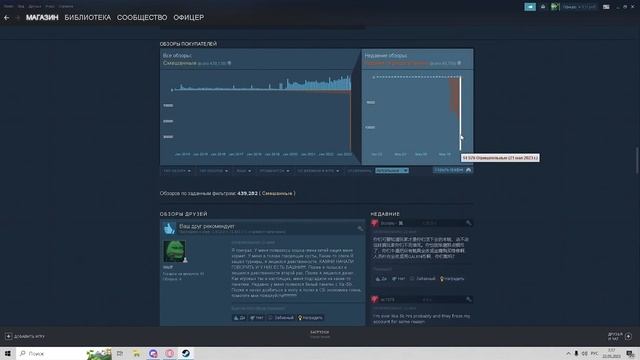Vote 'Да' on the friend review
This screenshot has height=360, width=640.
(x=239, y=318)
